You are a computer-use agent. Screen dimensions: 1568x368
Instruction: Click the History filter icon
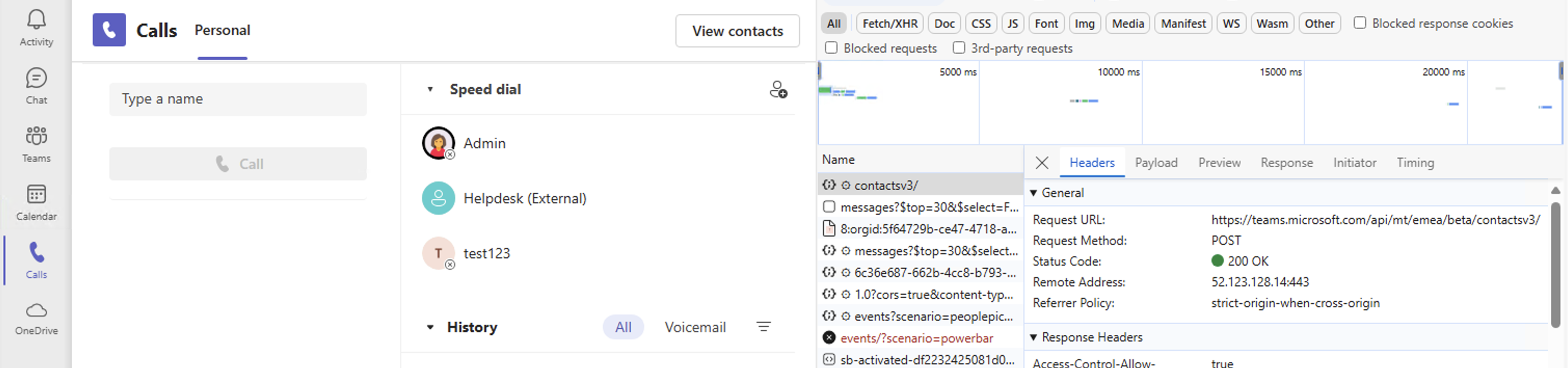point(763,327)
